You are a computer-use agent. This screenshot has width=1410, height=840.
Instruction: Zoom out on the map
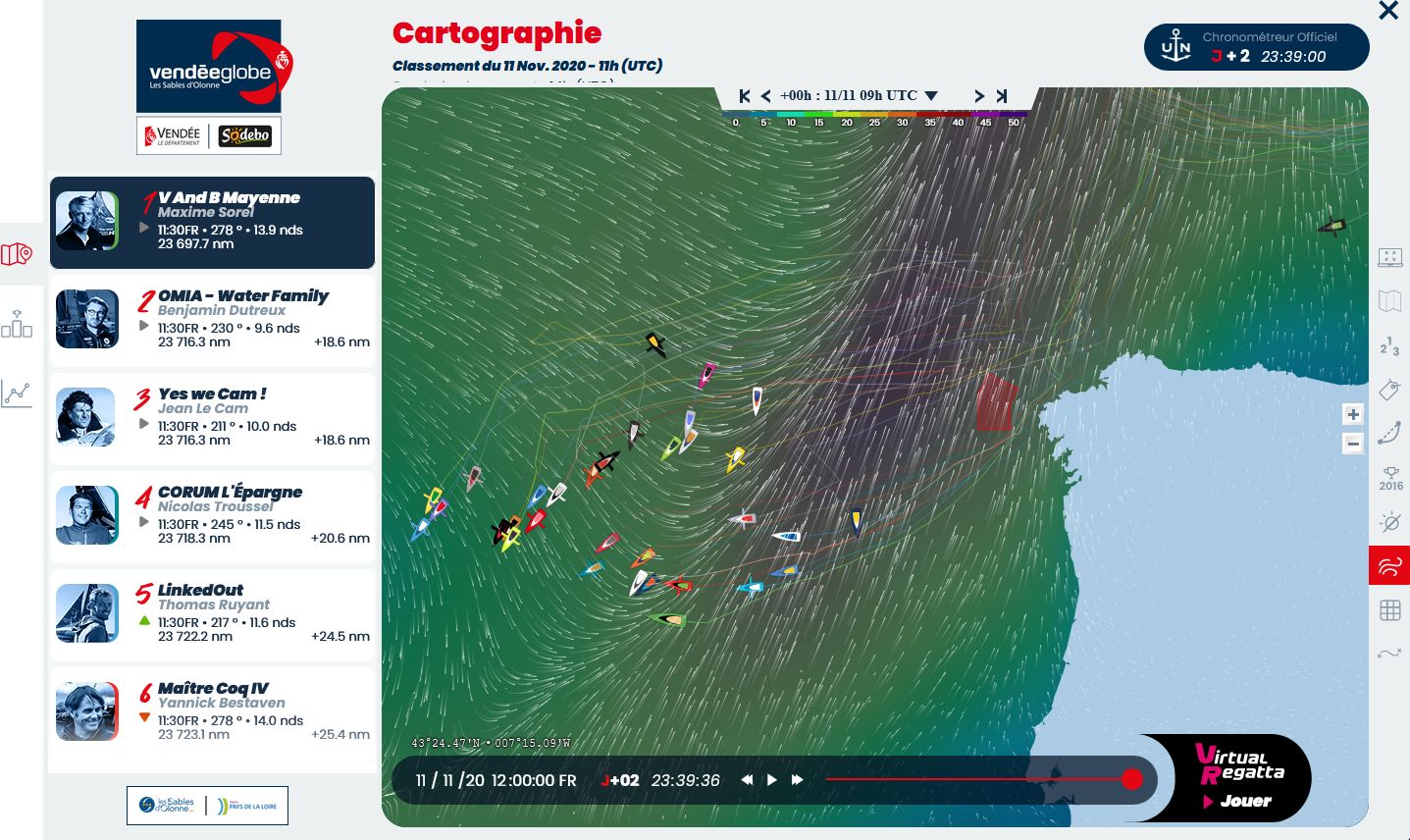click(1353, 444)
